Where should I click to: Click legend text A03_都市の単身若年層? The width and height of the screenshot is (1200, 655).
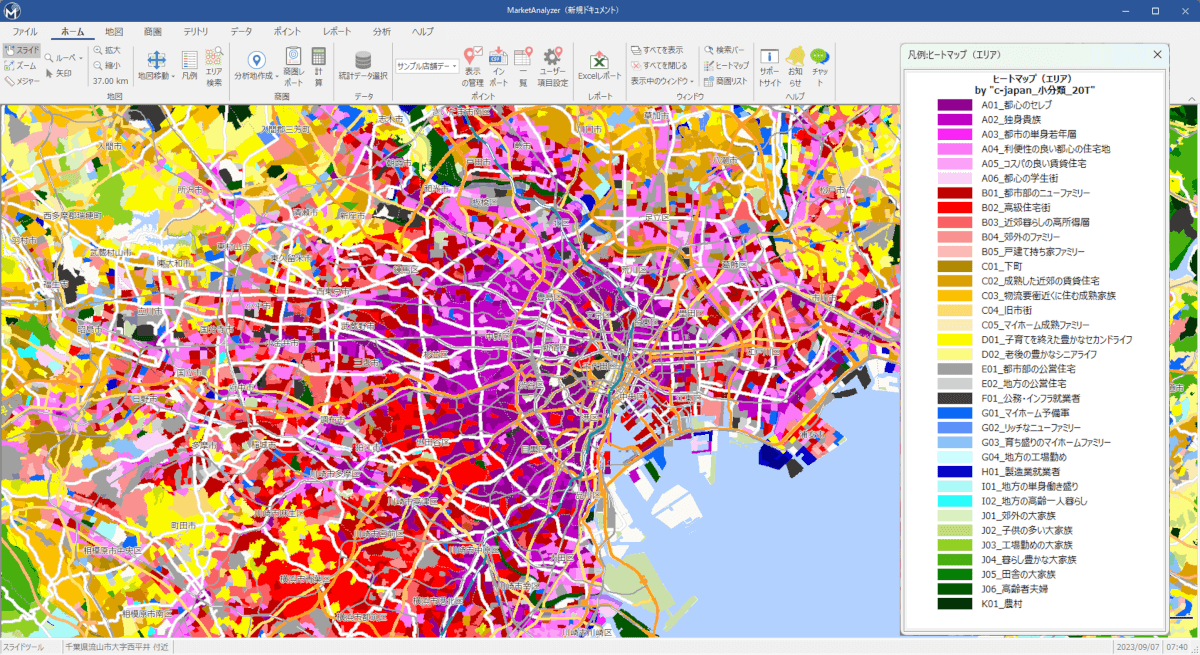pyautogui.click(x=1031, y=134)
